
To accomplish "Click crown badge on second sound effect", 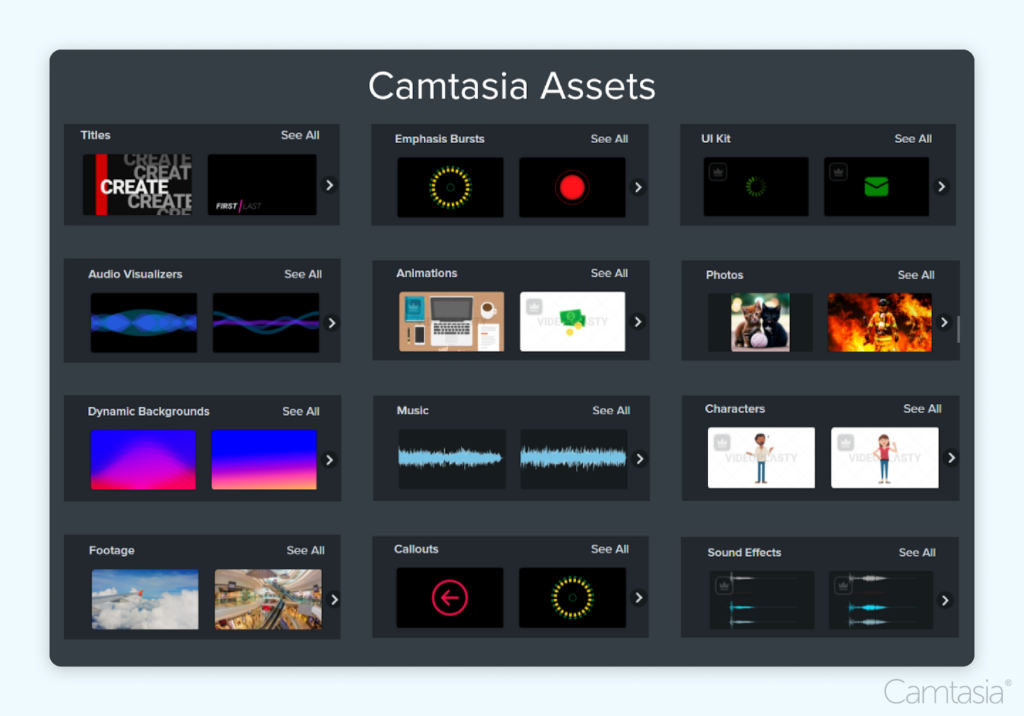I will 843,586.
